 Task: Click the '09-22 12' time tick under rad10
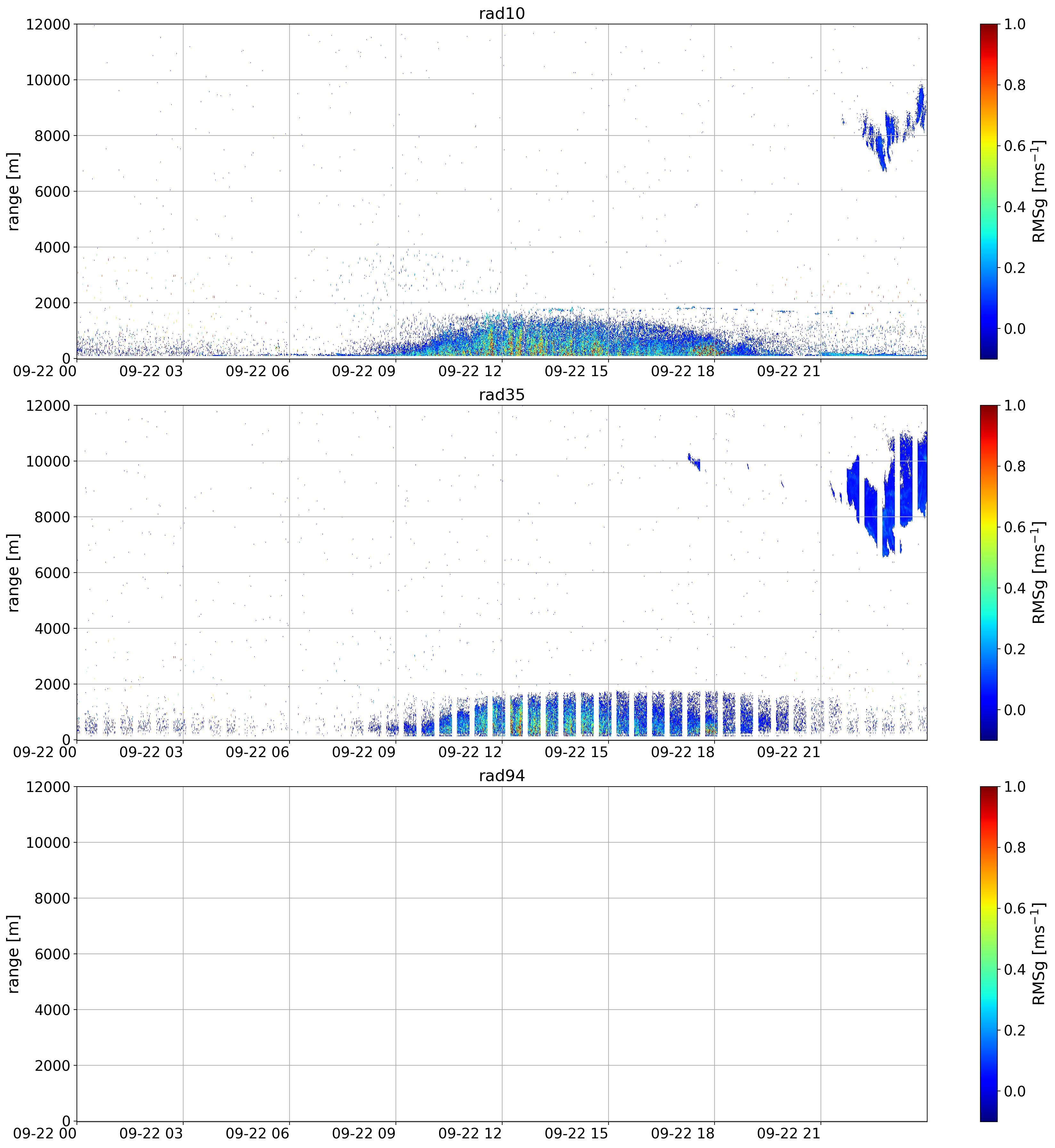[470, 371]
